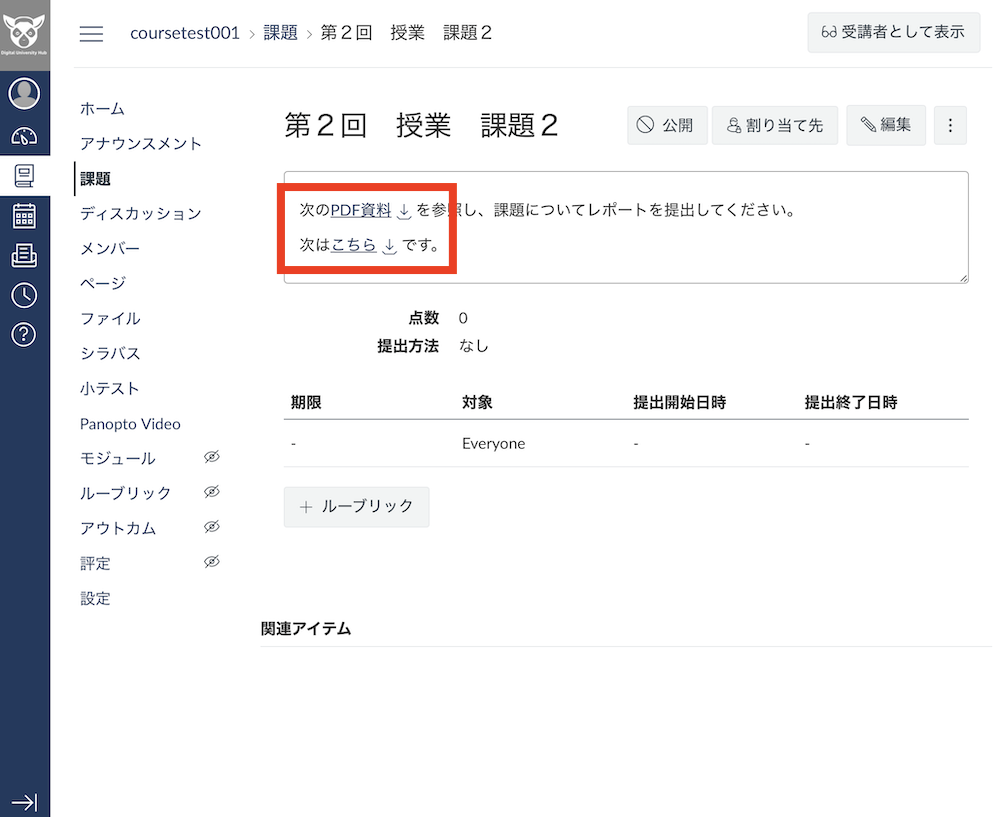This screenshot has height=817, width=1000.
Task: Click the 受講者として表示 button
Action: pyautogui.click(x=893, y=32)
